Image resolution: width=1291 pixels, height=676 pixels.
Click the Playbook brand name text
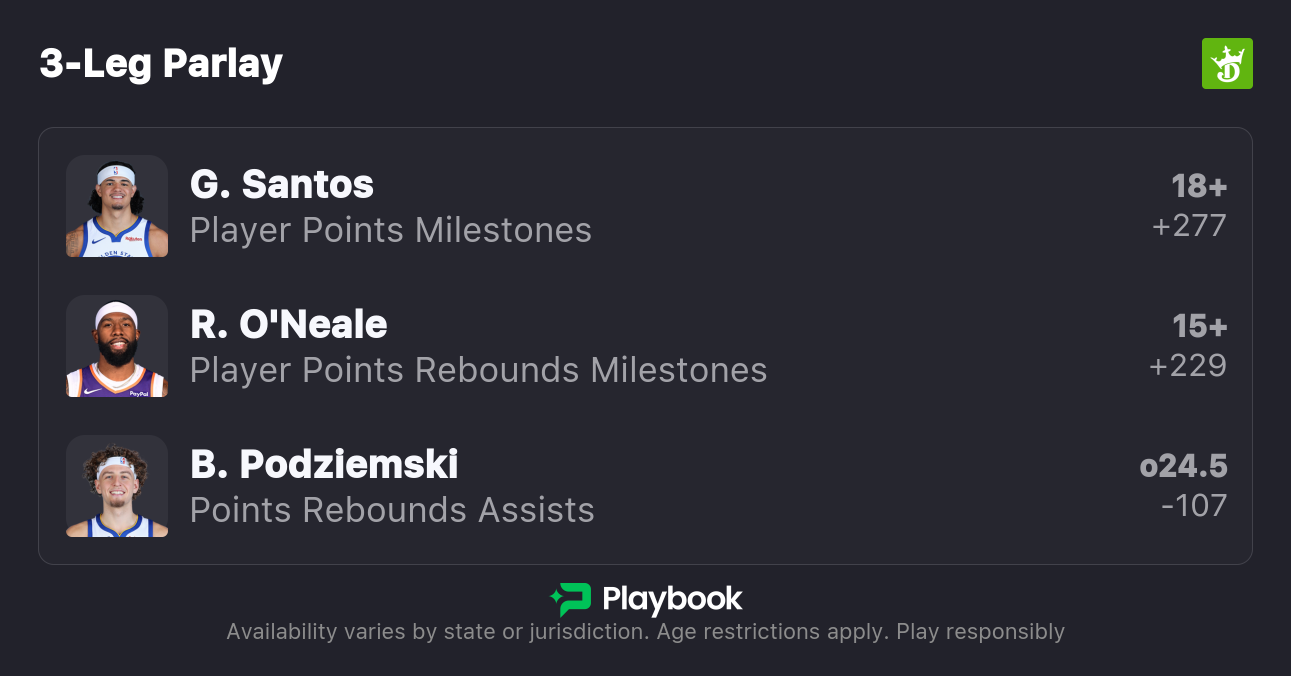pyautogui.click(x=672, y=599)
